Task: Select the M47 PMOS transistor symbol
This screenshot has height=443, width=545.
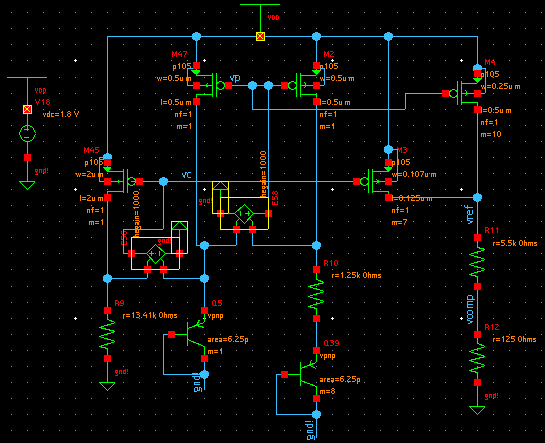Action: point(209,84)
